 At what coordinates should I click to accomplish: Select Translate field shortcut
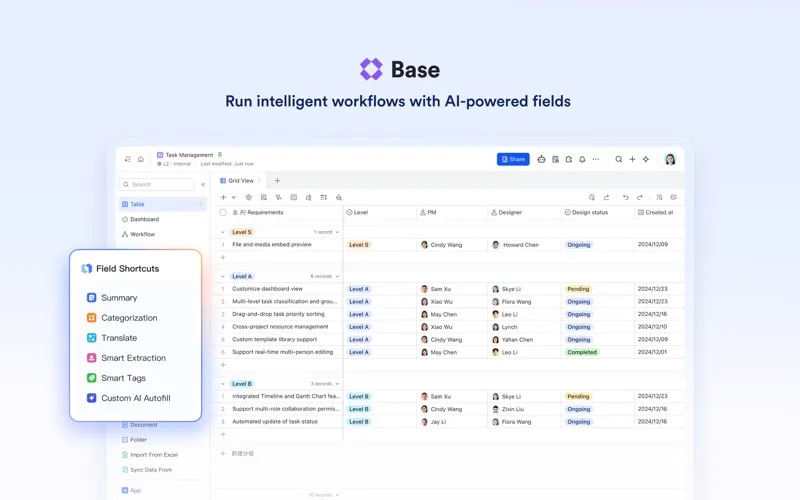(x=112, y=338)
